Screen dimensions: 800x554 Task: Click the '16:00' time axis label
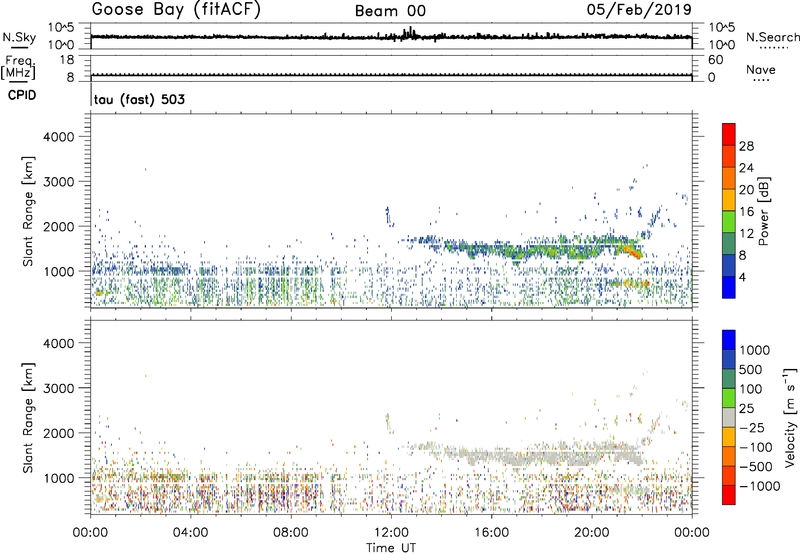492,533
